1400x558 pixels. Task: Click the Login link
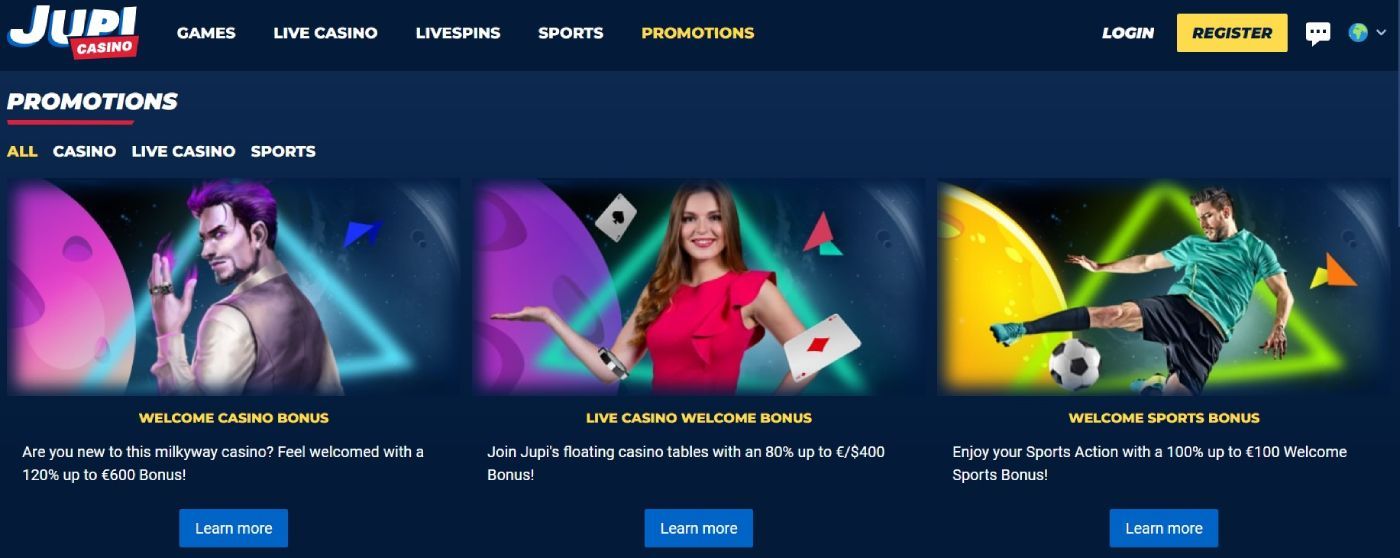click(x=1128, y=33)
